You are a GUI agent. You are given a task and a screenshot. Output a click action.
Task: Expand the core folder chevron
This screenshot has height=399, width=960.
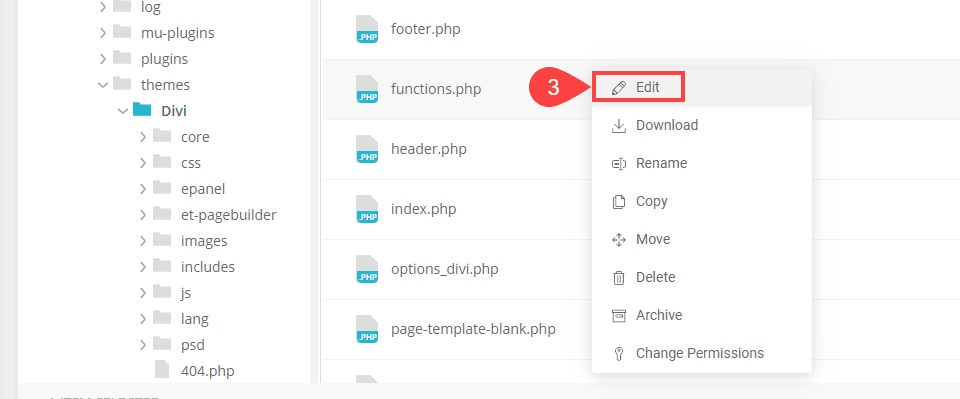142,136
